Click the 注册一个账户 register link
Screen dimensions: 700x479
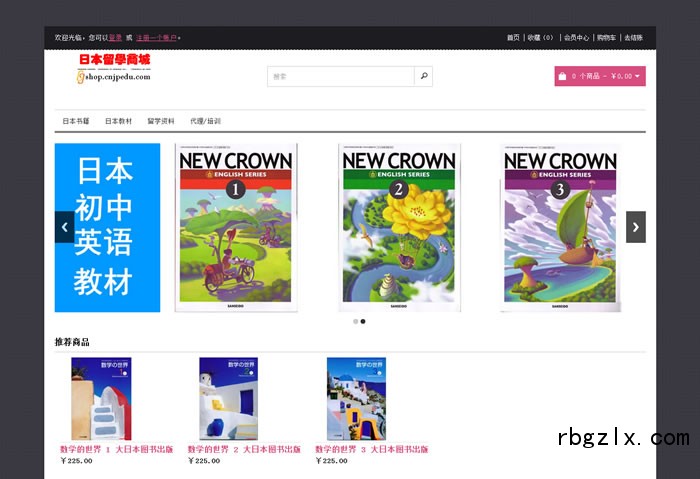coord(156,37)
